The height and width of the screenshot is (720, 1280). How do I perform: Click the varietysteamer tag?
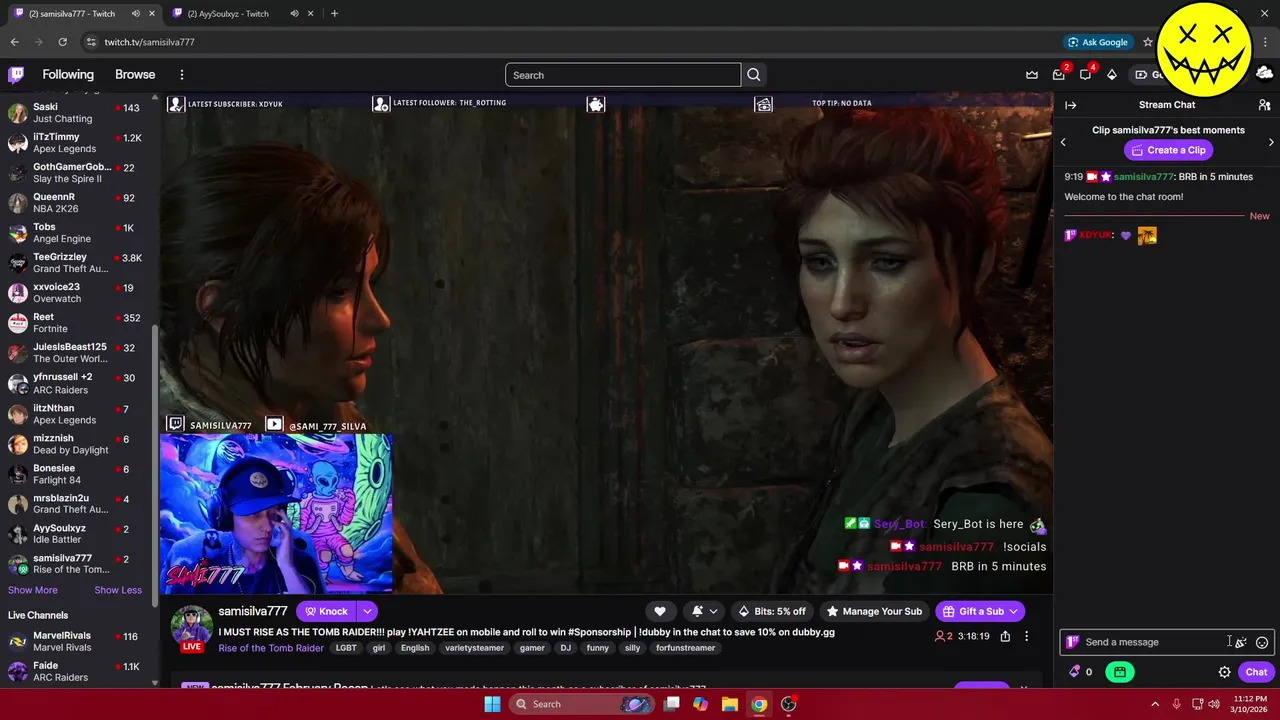tap(475, 648)
